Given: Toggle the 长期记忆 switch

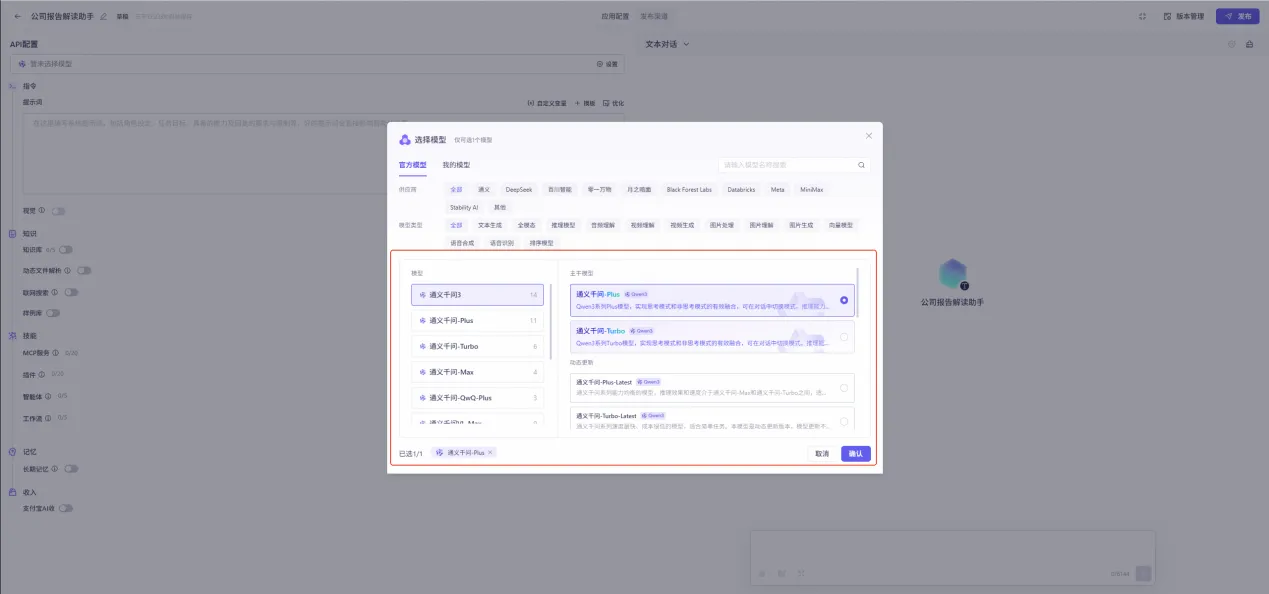Looking at the screenshot, I should (71, 469).
